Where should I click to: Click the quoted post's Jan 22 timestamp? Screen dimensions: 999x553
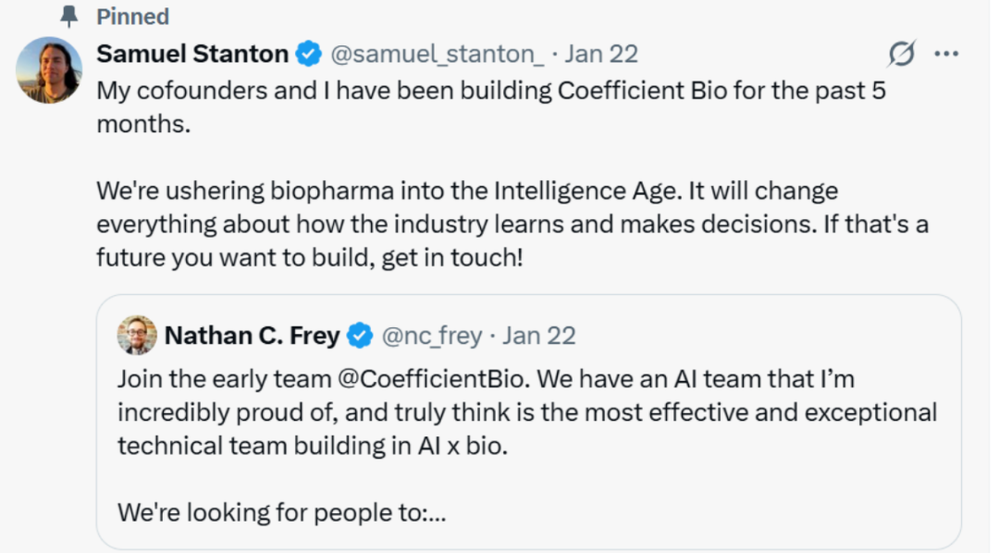539,336
